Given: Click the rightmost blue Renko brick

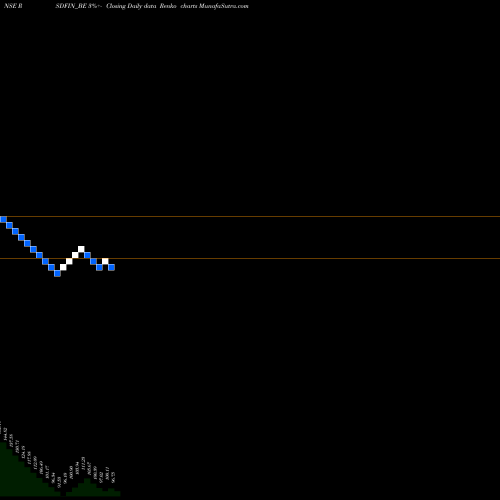Looking at the screenshot, I should (111, 267).
